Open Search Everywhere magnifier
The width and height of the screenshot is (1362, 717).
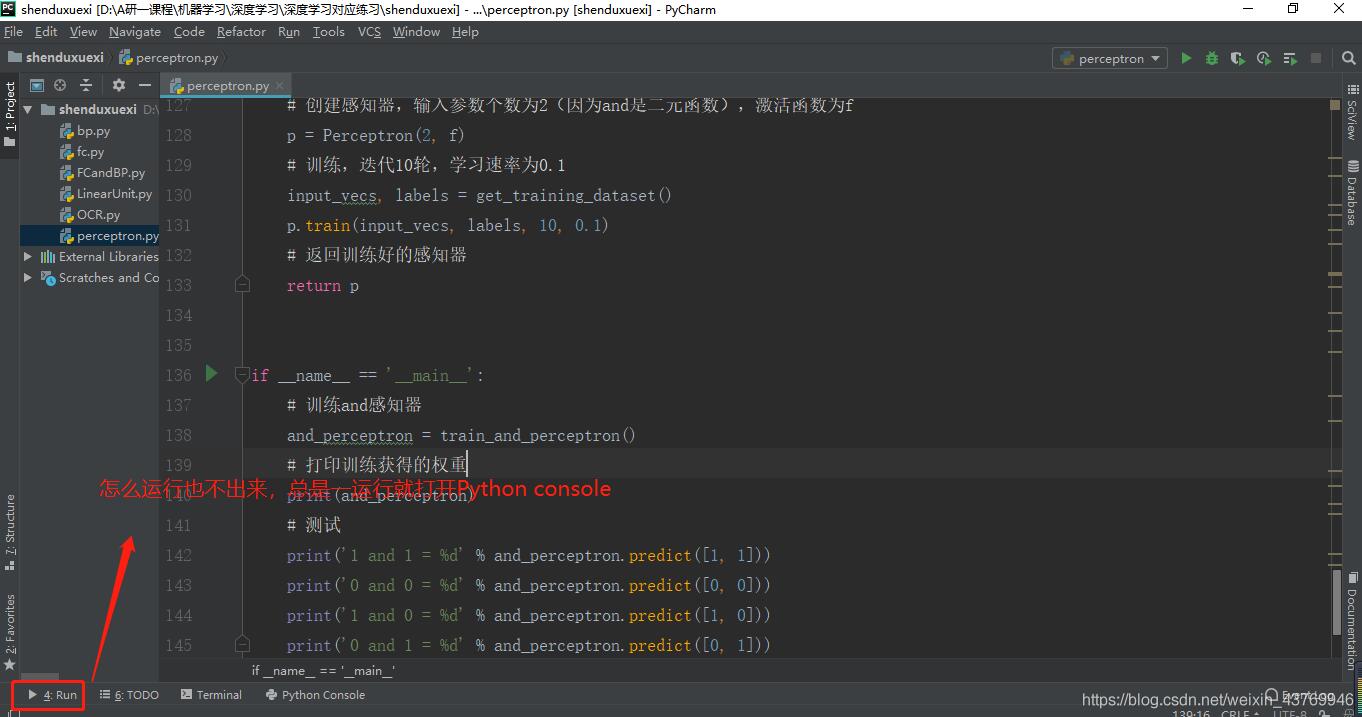(1347, 58)
